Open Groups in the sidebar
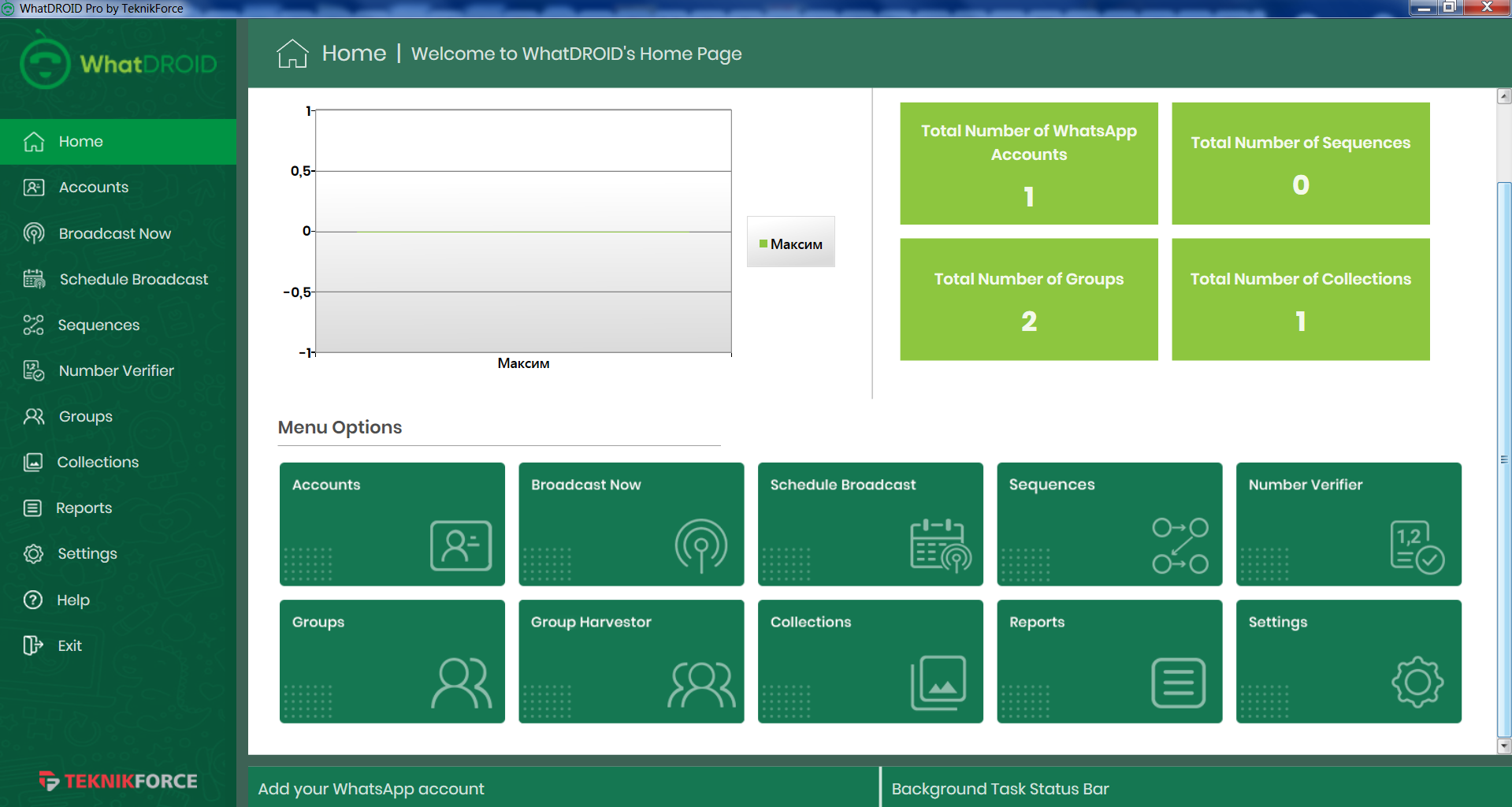The height and width of the screenshot is (807, 1512). coord(118,416)
